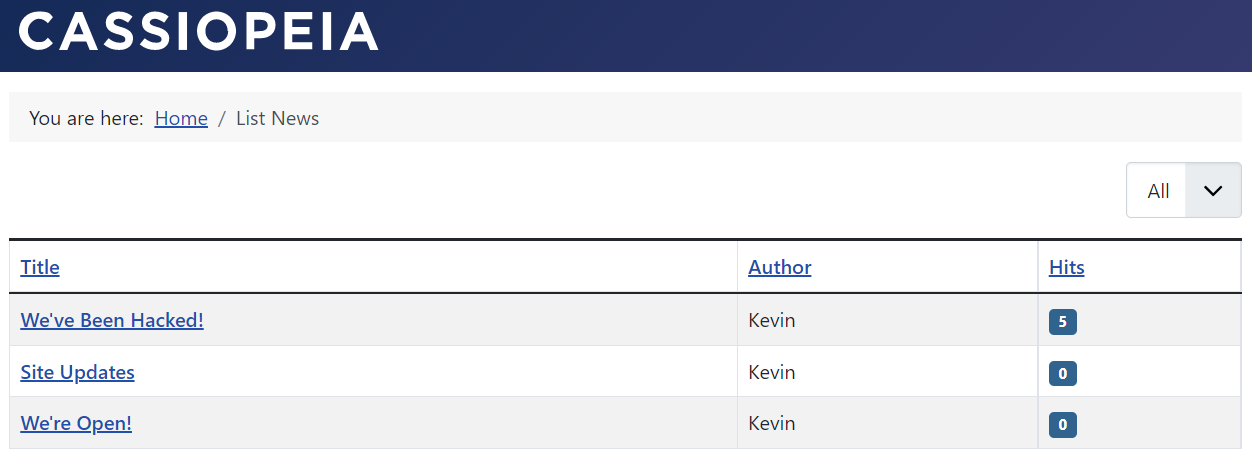This screenshot has width=1252, height=476.
Task: Sort table by Hits column
Action: coord(1066,267)
